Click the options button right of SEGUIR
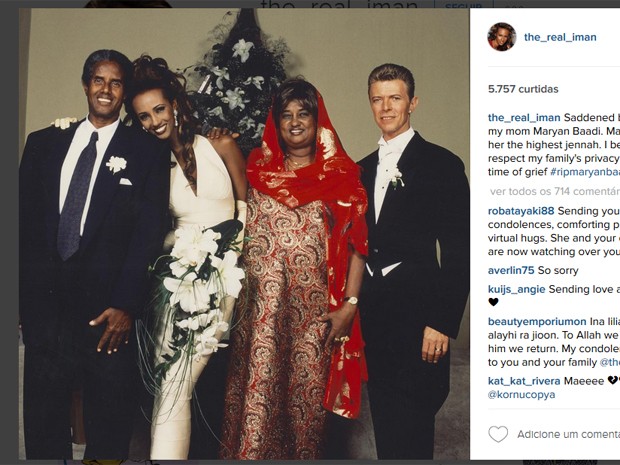This screenshot has height=465, width=620. coord(514,6)
